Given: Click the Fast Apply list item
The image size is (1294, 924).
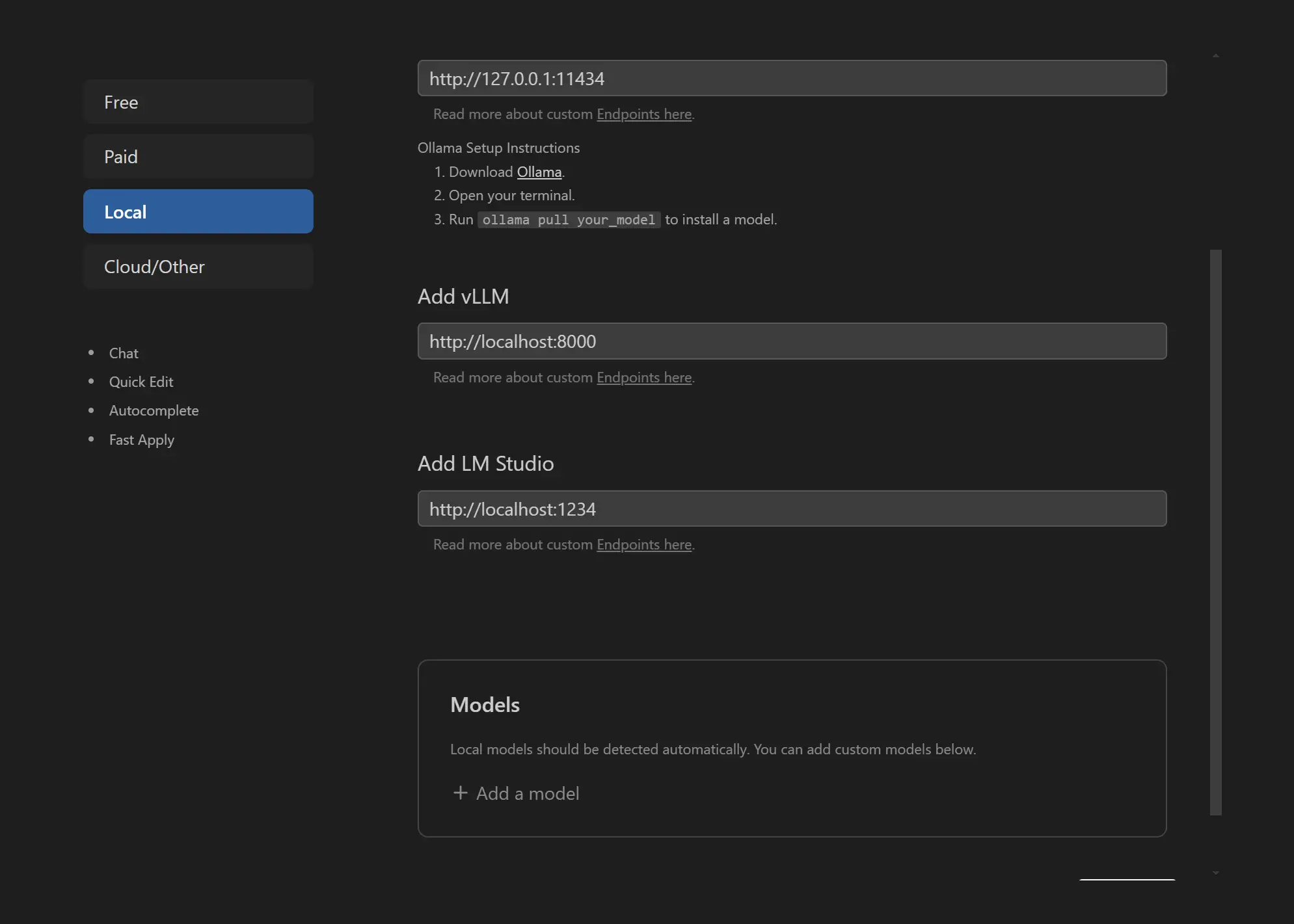Looking at the screenshot, I should (142, 440).
